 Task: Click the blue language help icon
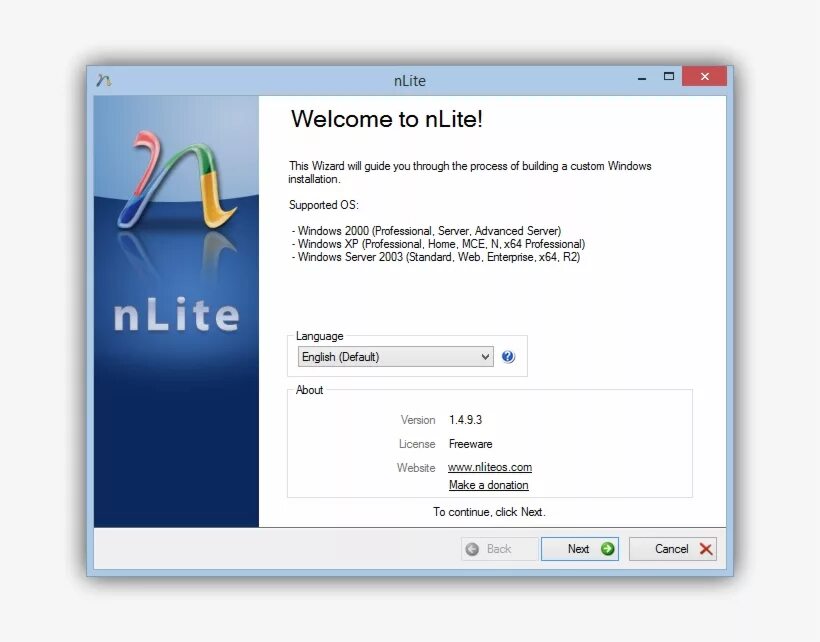[508, 357]
